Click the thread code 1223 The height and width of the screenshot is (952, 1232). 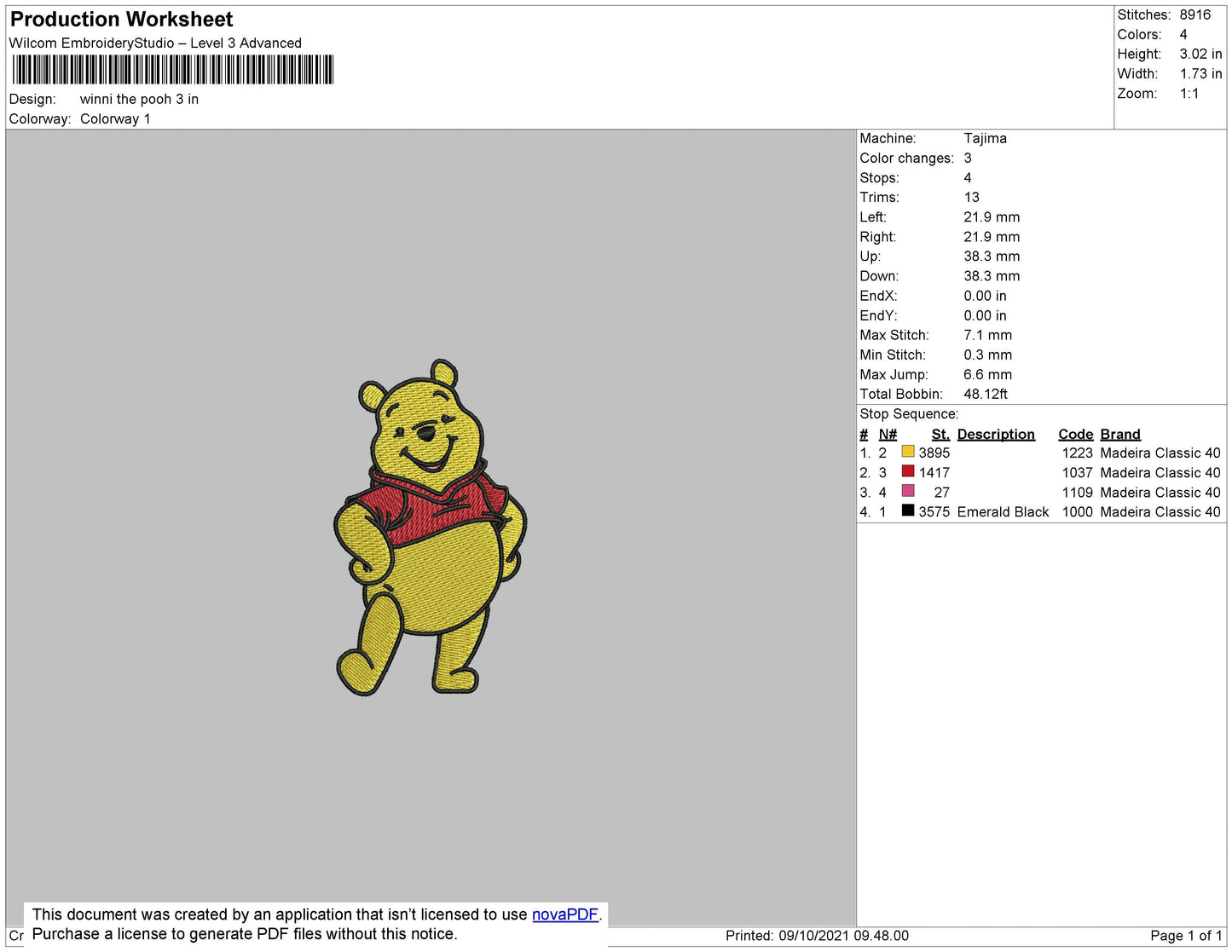pos(1077,453)
